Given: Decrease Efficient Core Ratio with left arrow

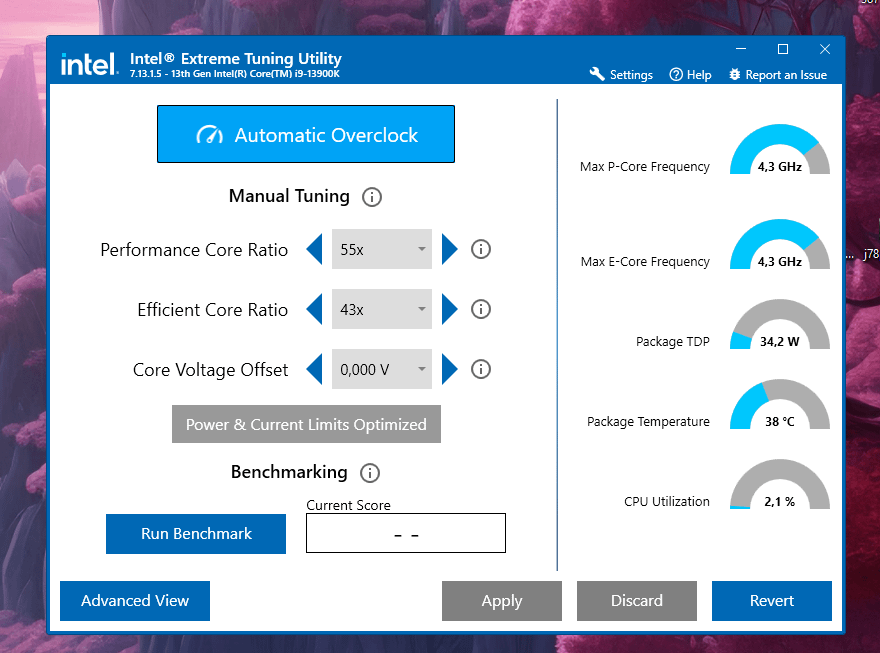Looking at the screenshot, I should (314, 309).
